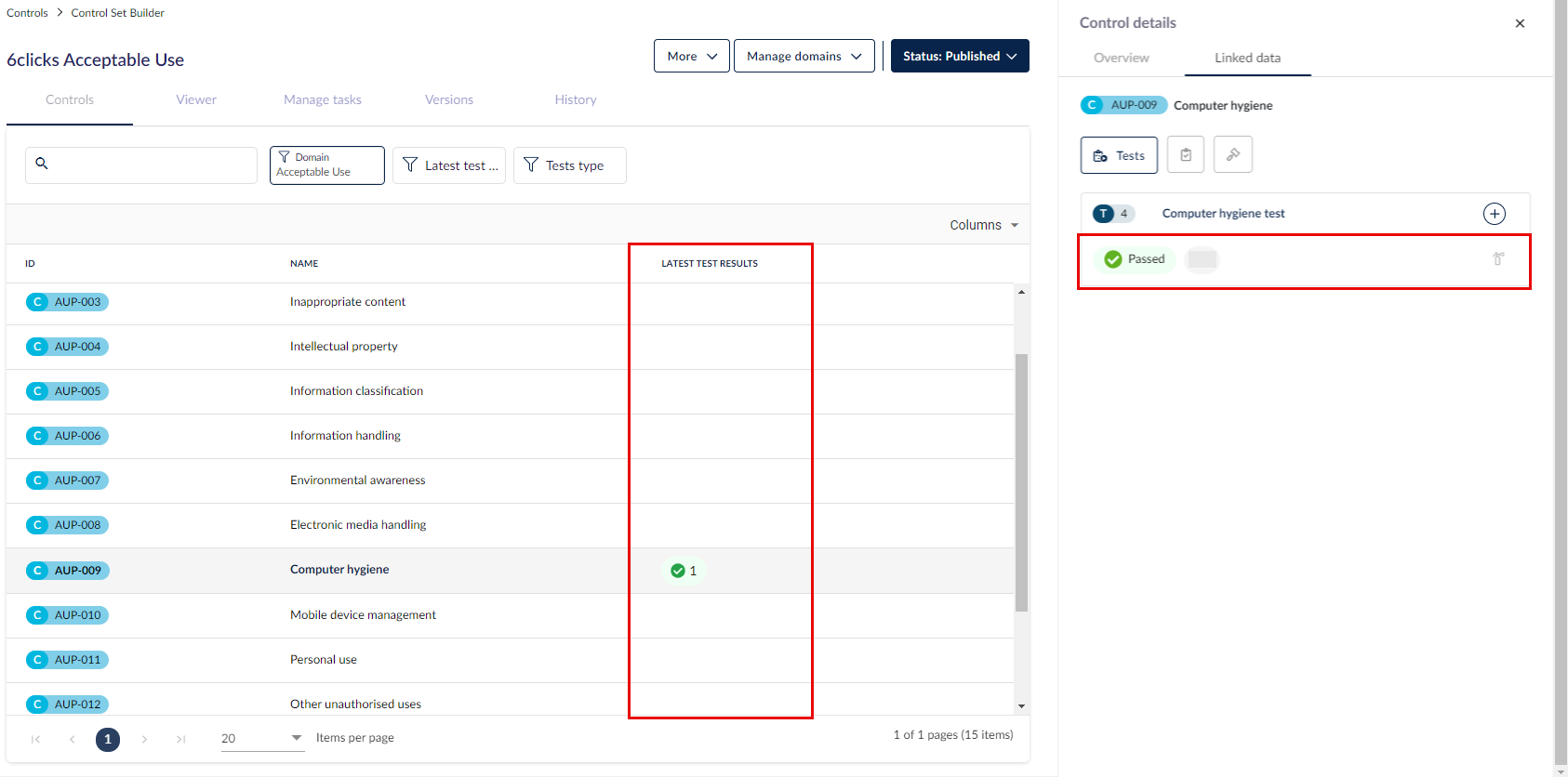Click the clipboard checkmark icon button

pos(1186,155)
